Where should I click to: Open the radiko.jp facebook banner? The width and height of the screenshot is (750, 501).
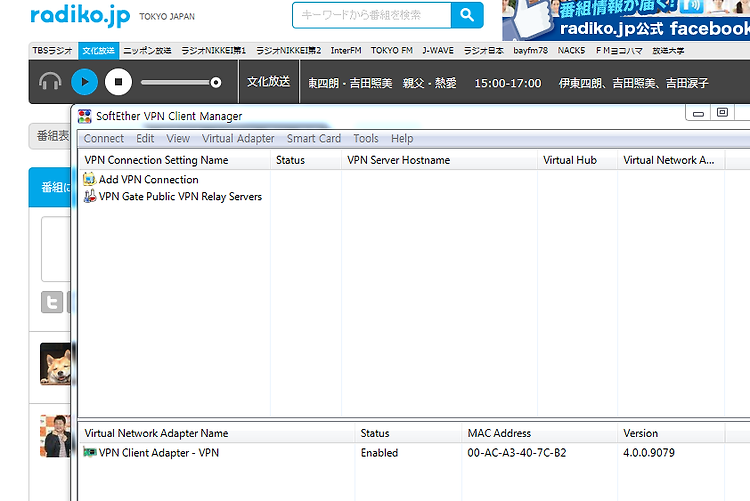pos(626,20)
